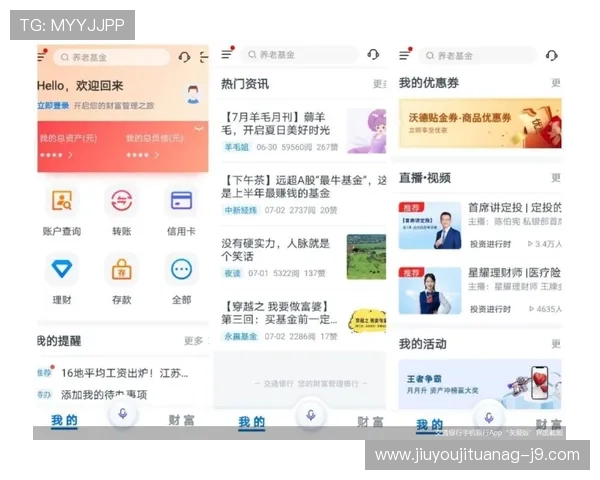Tap 夜读 source tag
Viewport: 600px width, 480px height.
(232, 273)
